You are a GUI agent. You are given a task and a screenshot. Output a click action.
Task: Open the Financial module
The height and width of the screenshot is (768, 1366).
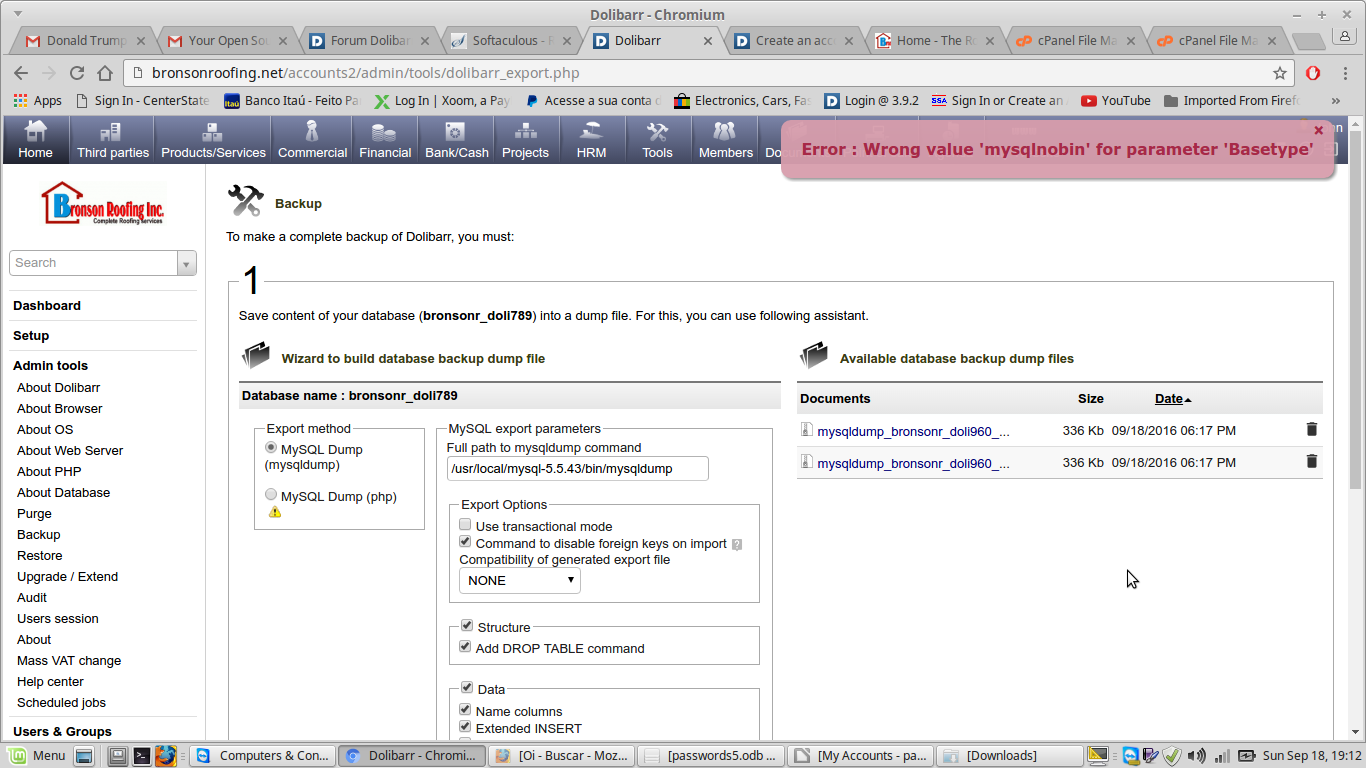pyautogui.click(x=385, y=140)
